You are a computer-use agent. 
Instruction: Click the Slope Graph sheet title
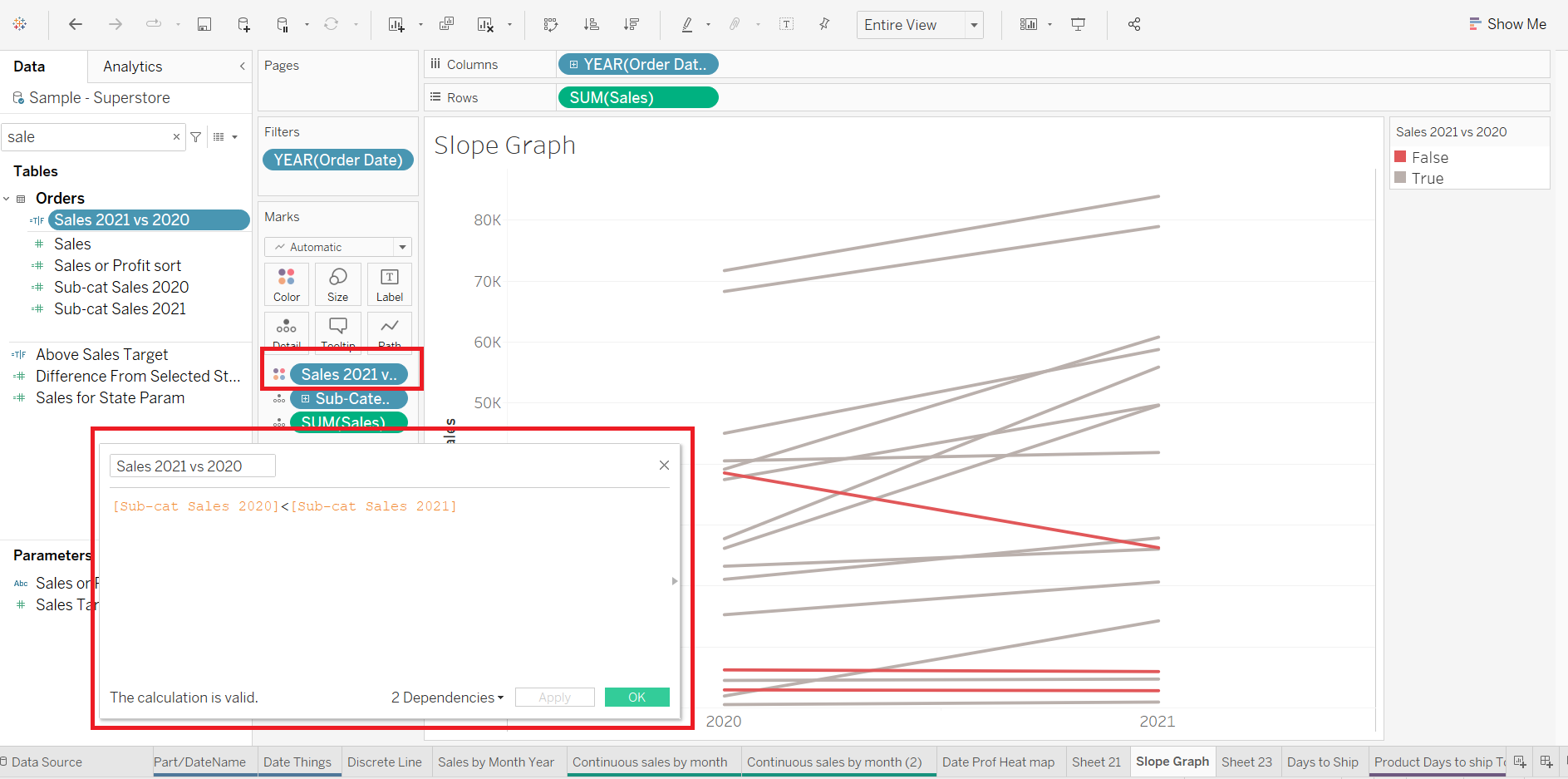(x=504, y=145)
